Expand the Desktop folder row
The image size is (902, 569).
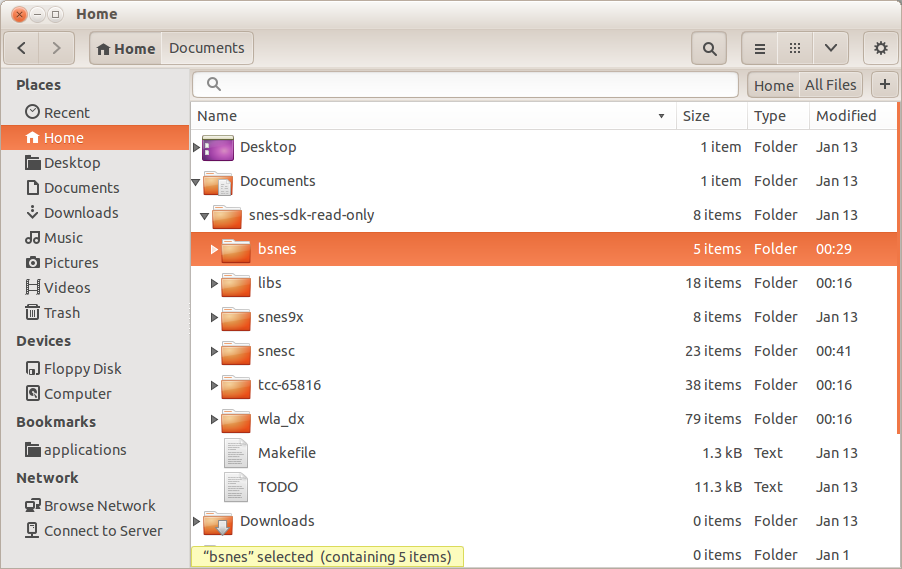(x=196, y=147)
